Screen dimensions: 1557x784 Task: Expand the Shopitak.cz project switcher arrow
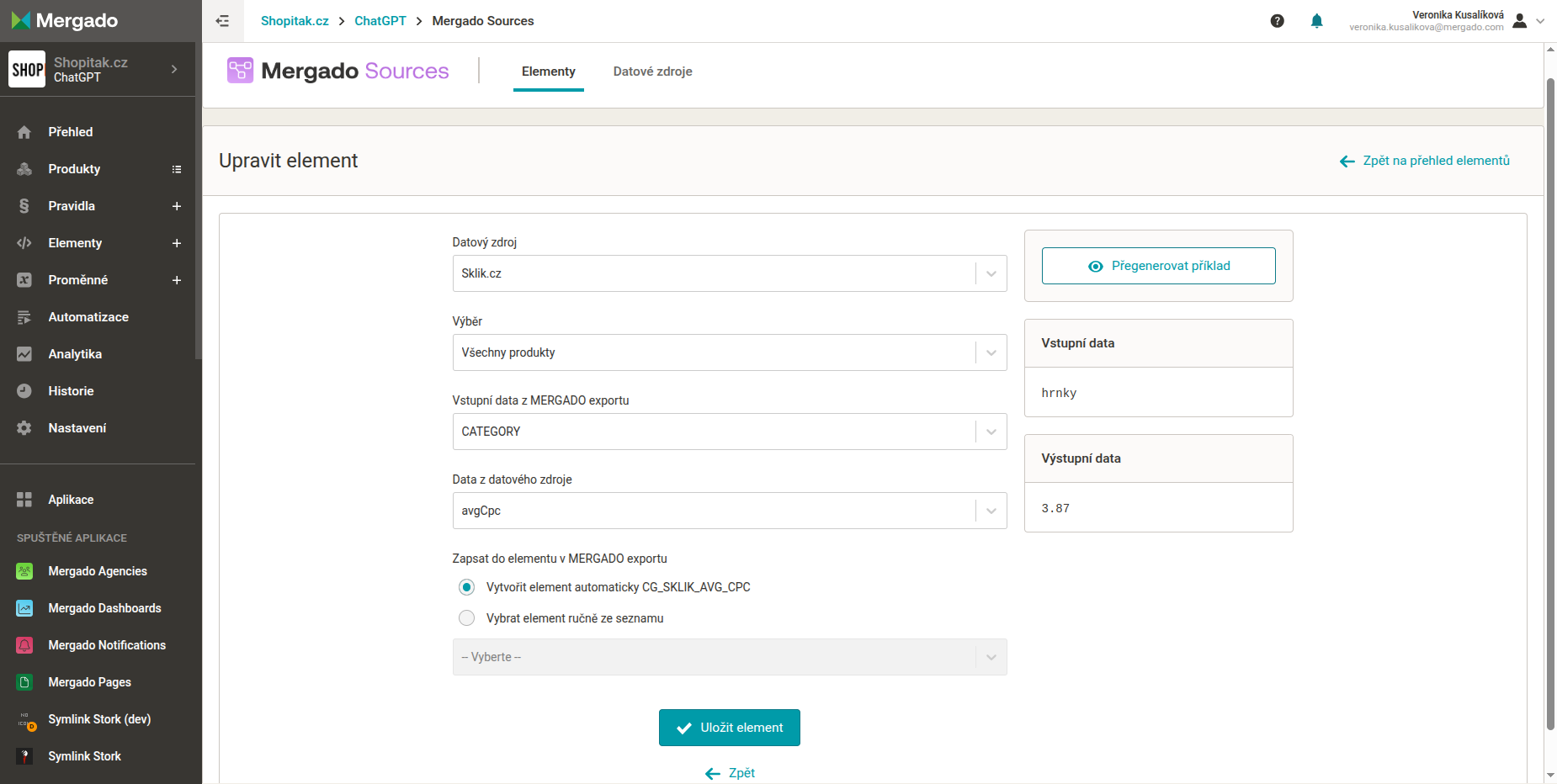click(174, 69)
